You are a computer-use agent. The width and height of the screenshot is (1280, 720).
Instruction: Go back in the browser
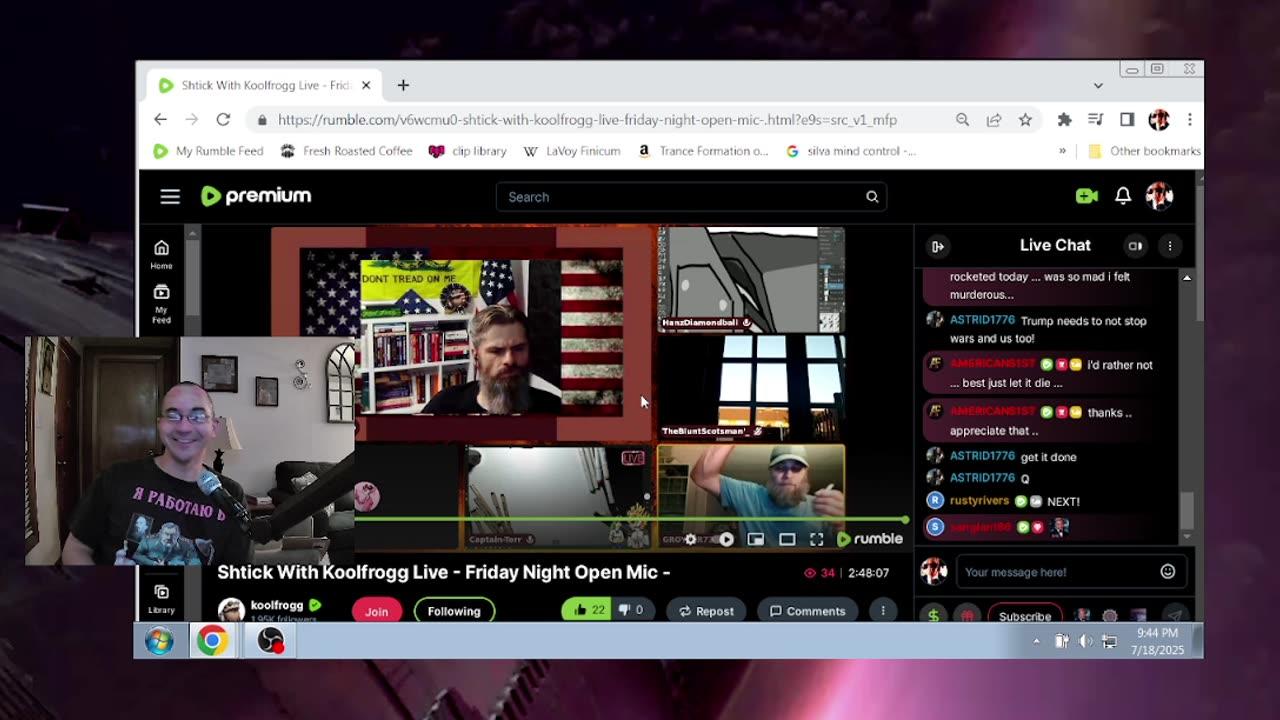[160, 119]
